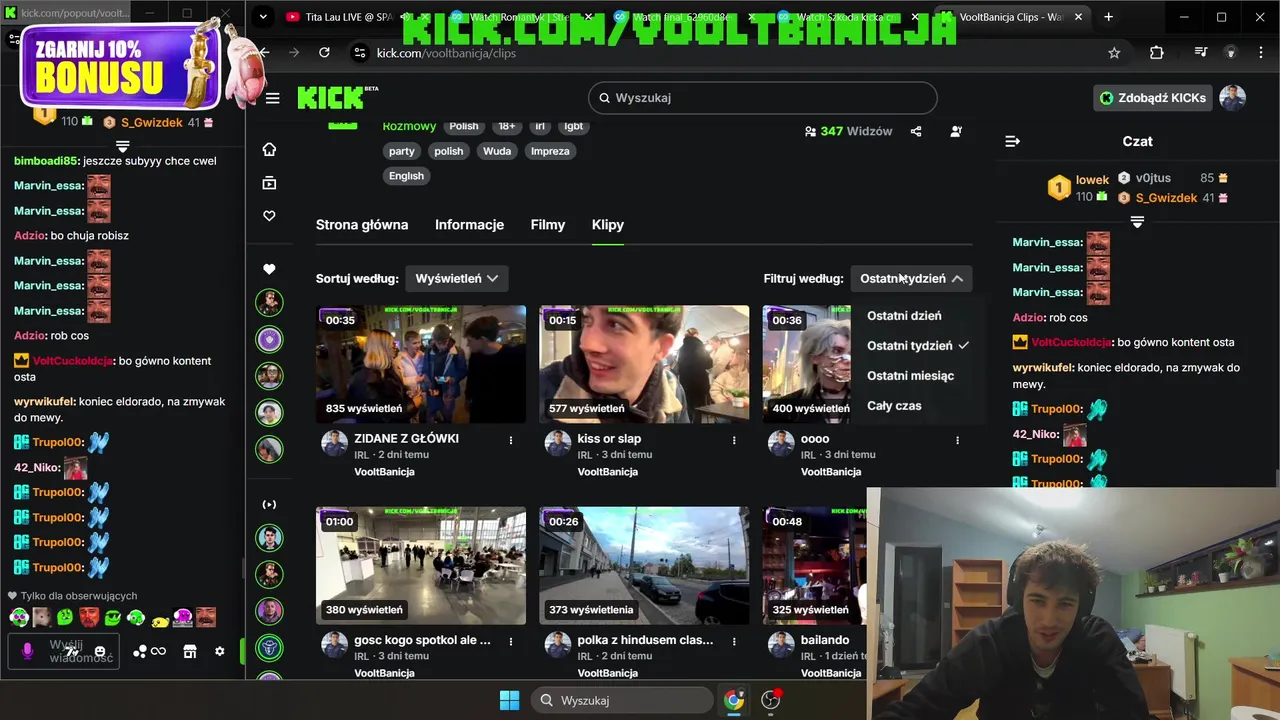Viewport: 1280px width, 720px height.
Task: Select Ostatni dzień filter option
Action: pos(904,316)
